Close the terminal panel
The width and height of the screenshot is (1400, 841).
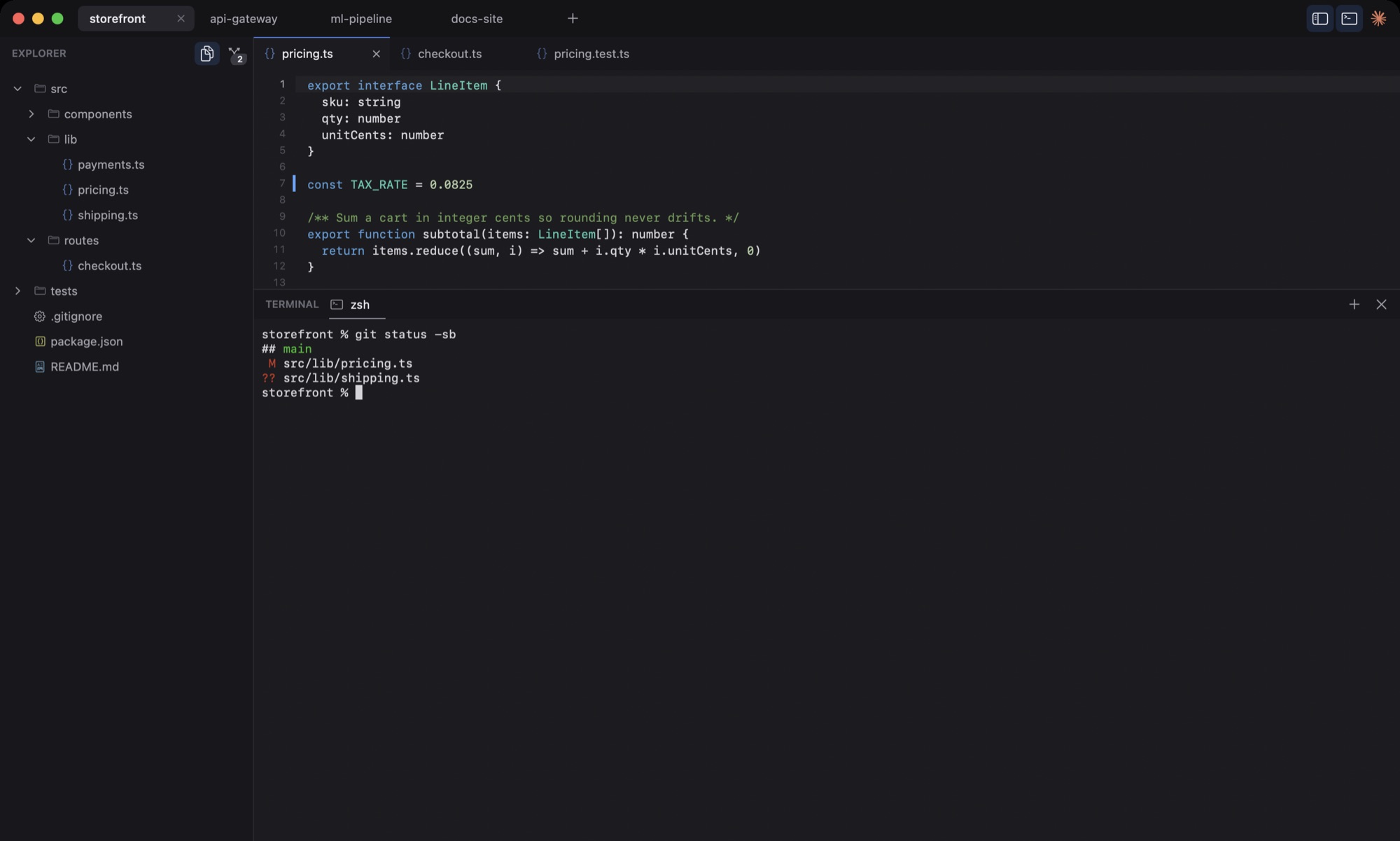pyautogui.click(x=1381, y=305)
